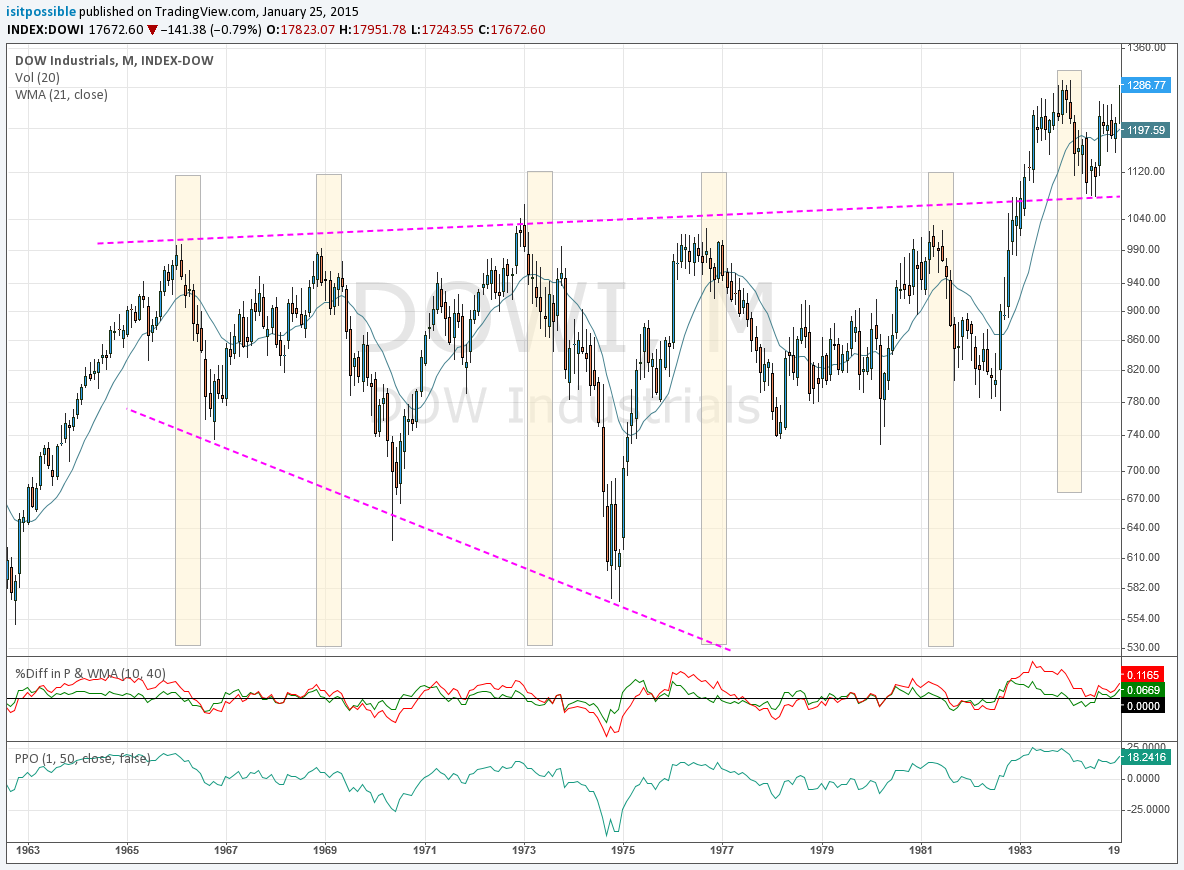
Task: Click the 1981 label on time axis
Action: pyautogui.click(x=921, y=850)
